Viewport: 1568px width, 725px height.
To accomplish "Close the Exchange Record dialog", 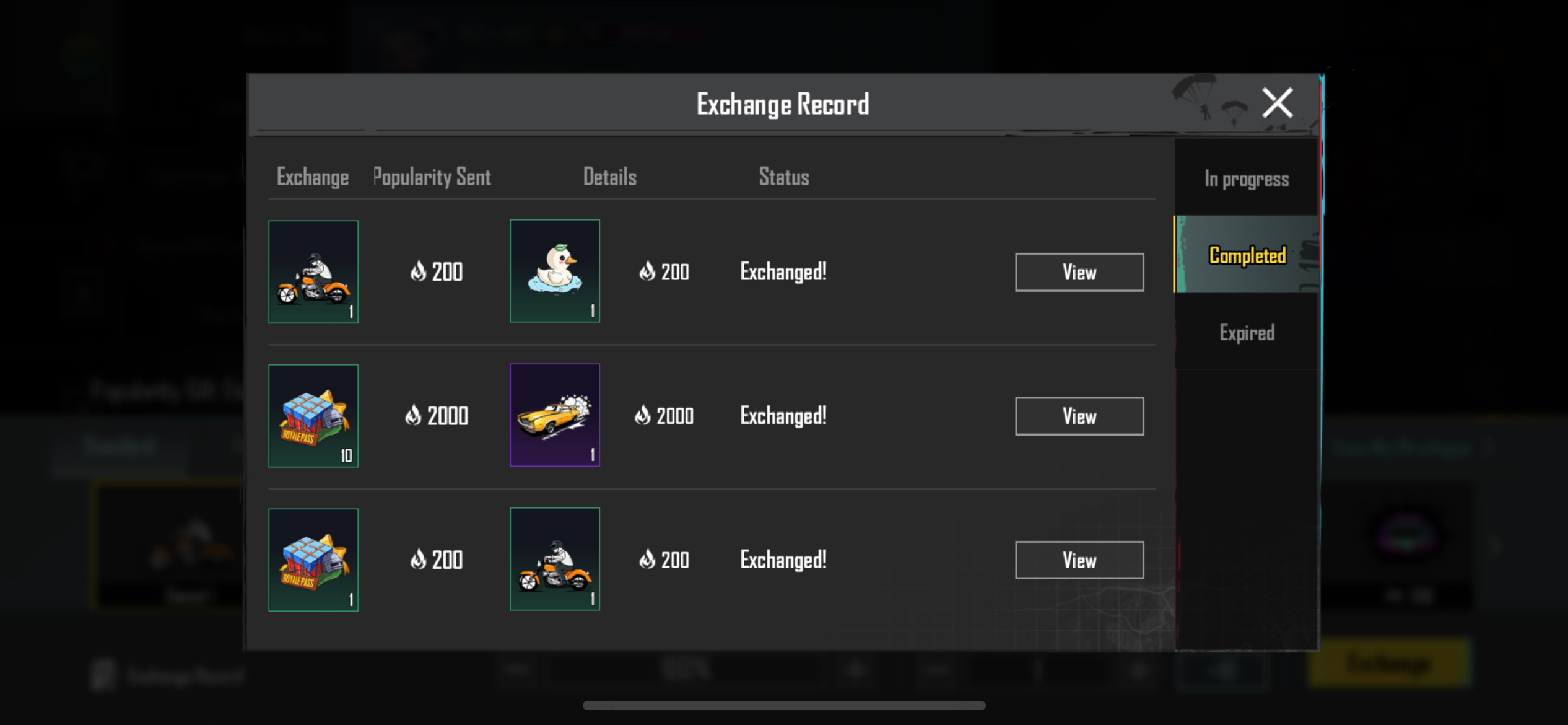I will [1277, 103].
